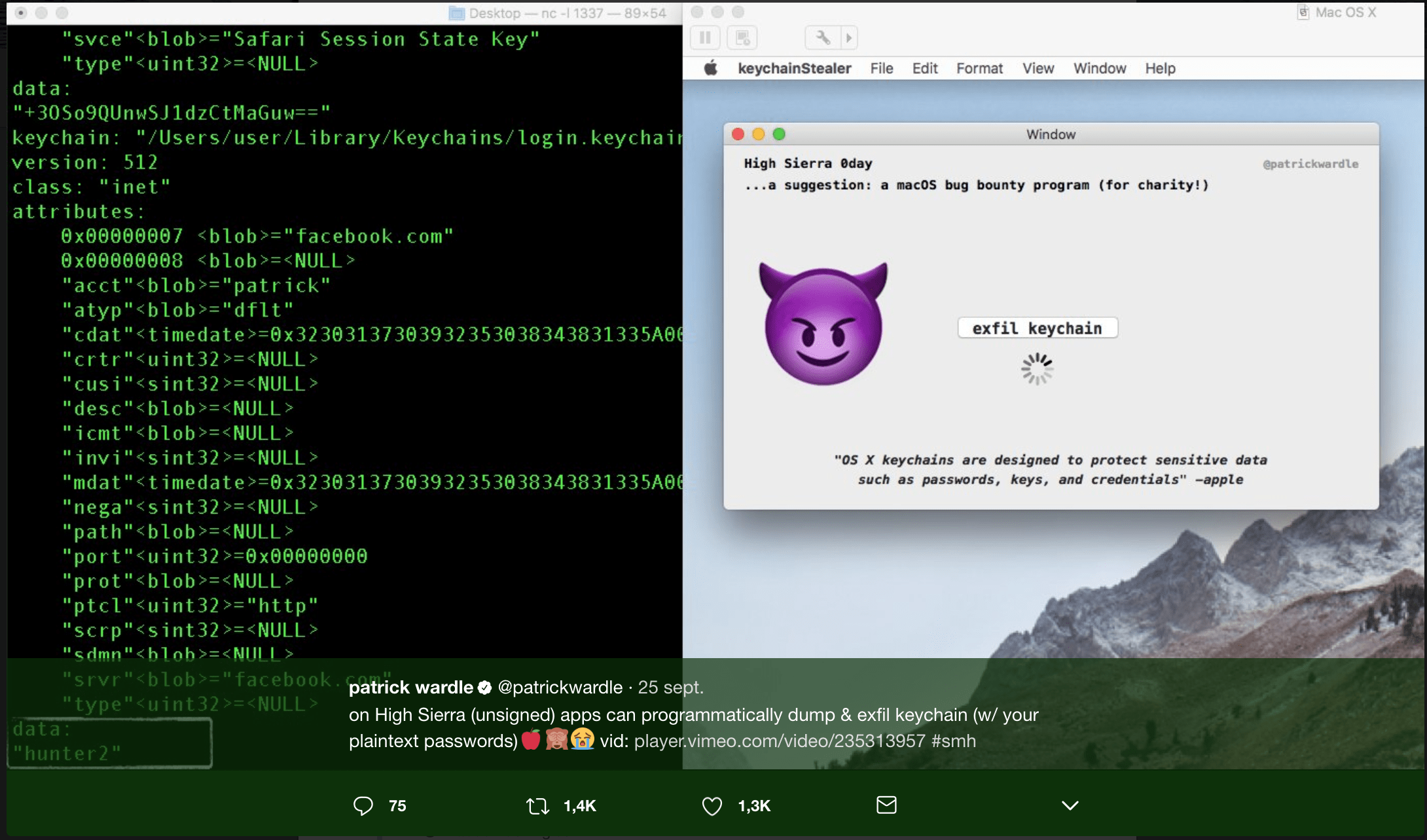Expand the VM toolbar arrow
Viewport: 1427px width, 840px height.
pos(849,37)
